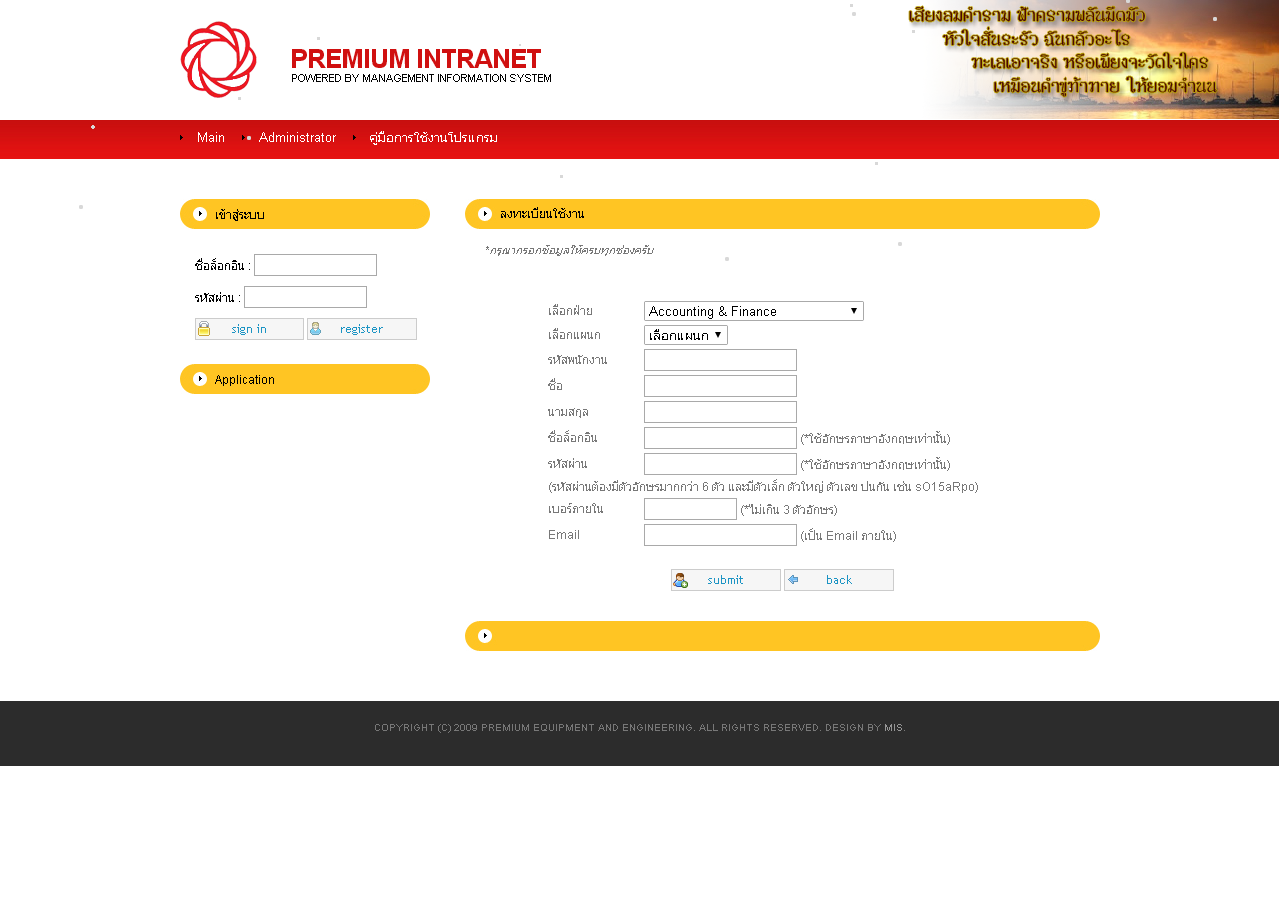Open the Administrator menu item
1279x907 pixels.
tap(297, 138)
